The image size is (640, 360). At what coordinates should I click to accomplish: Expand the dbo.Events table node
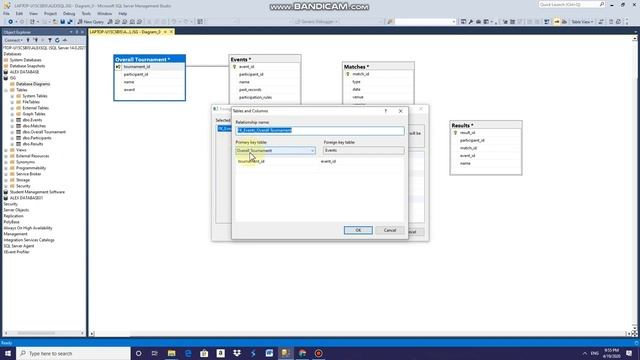tap(12, 120)
